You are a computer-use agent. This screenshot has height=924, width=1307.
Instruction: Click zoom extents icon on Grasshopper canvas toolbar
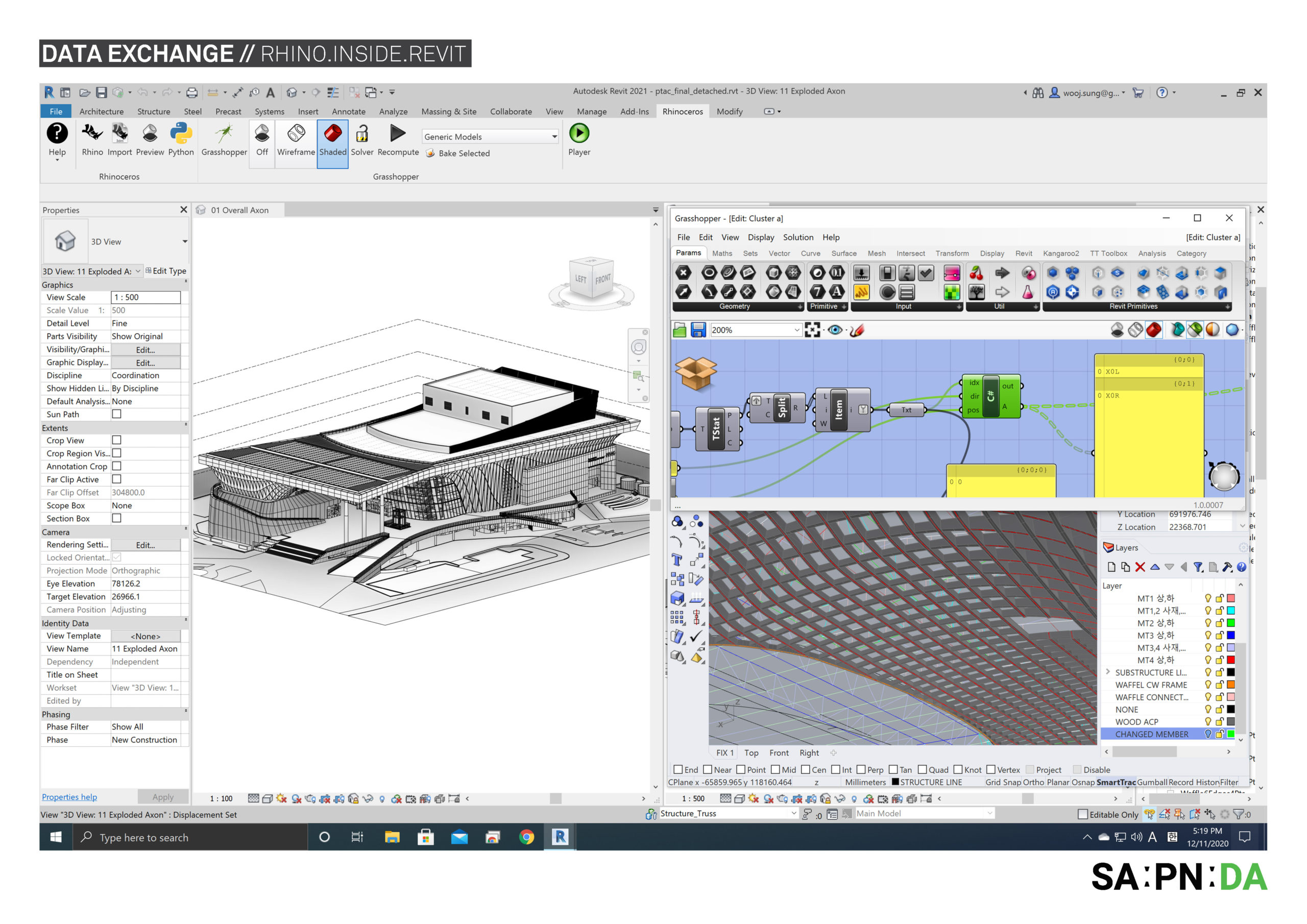(x=812, y=330)
